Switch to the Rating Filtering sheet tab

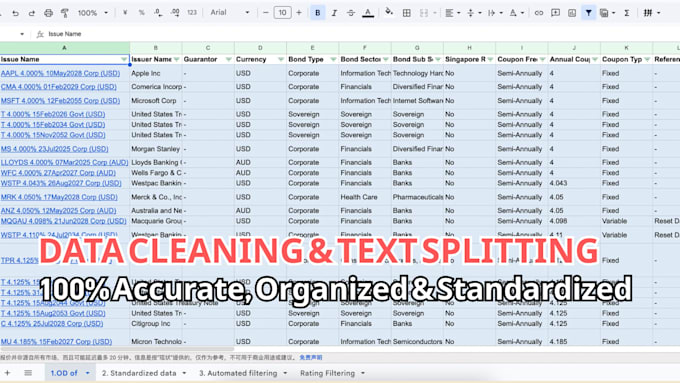tap(332, 373)
